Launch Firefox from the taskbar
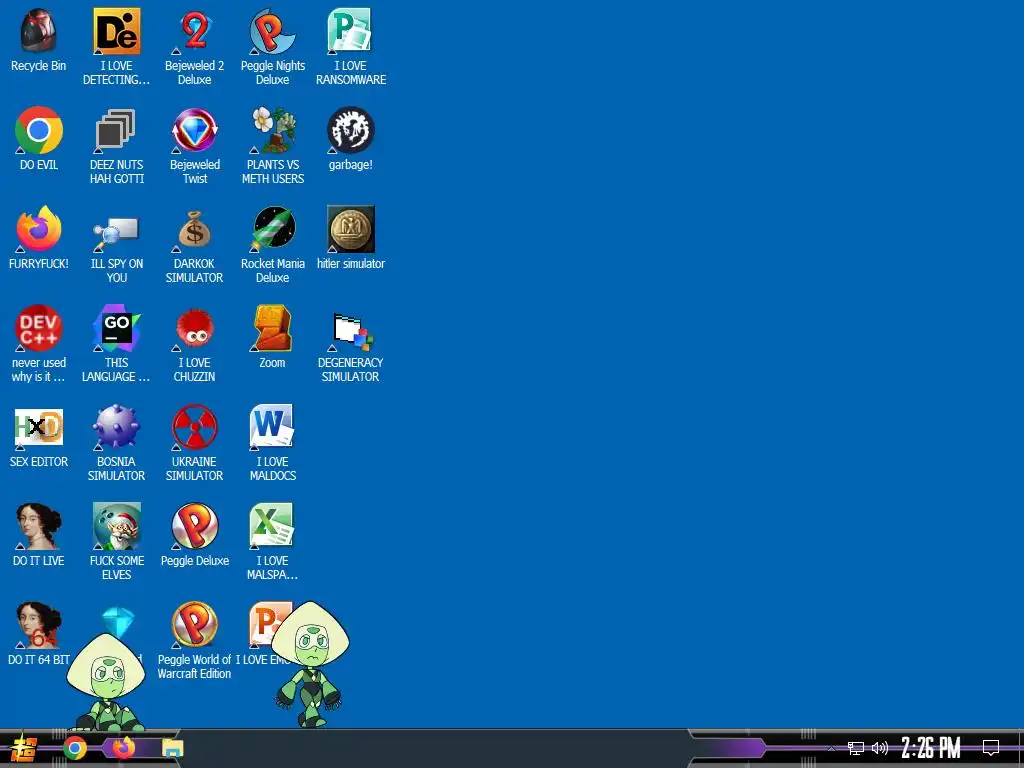This screenshot has width=1024, height=768. click(x=124, y=748)
